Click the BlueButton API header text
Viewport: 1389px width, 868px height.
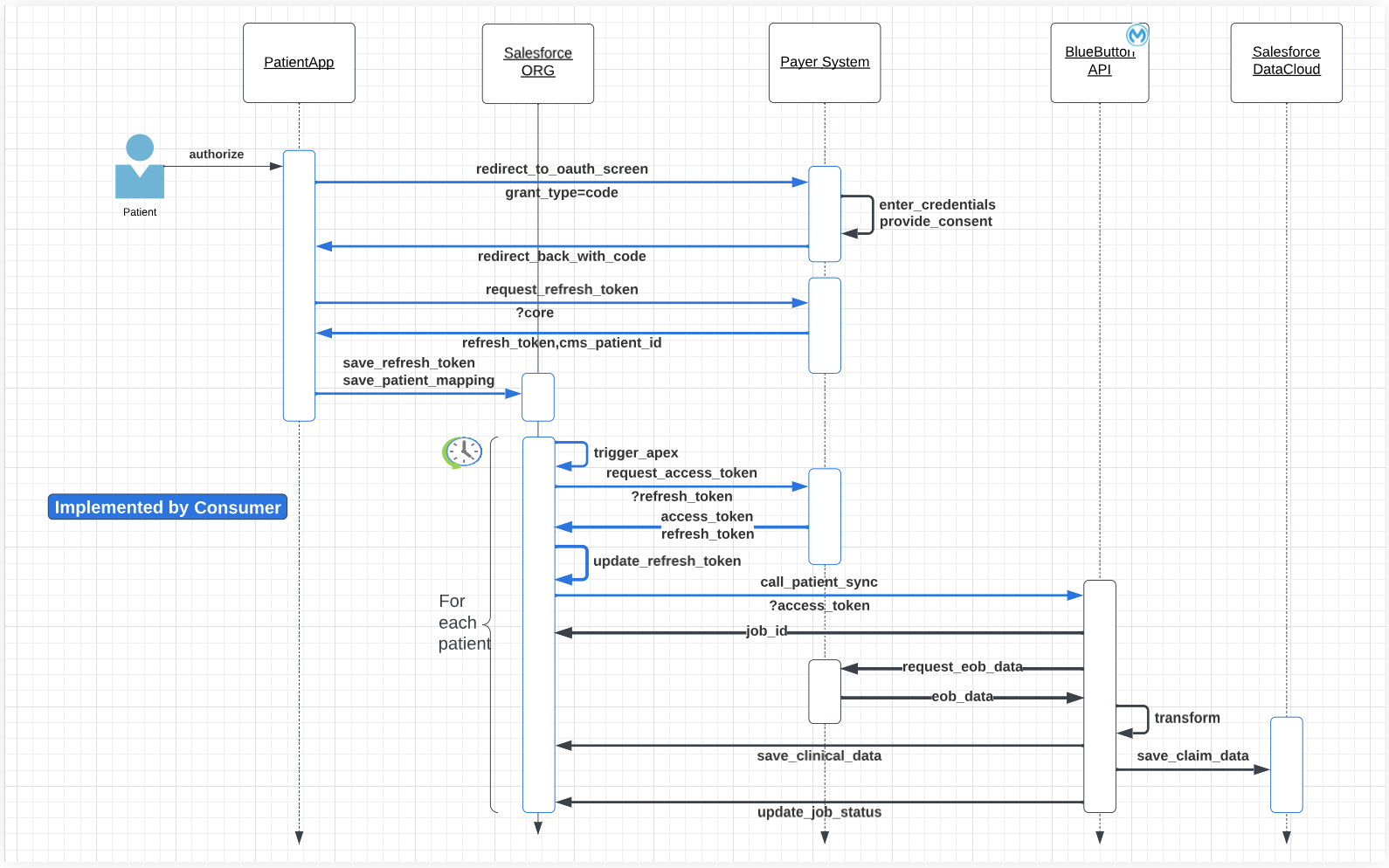pos(1098,61)
